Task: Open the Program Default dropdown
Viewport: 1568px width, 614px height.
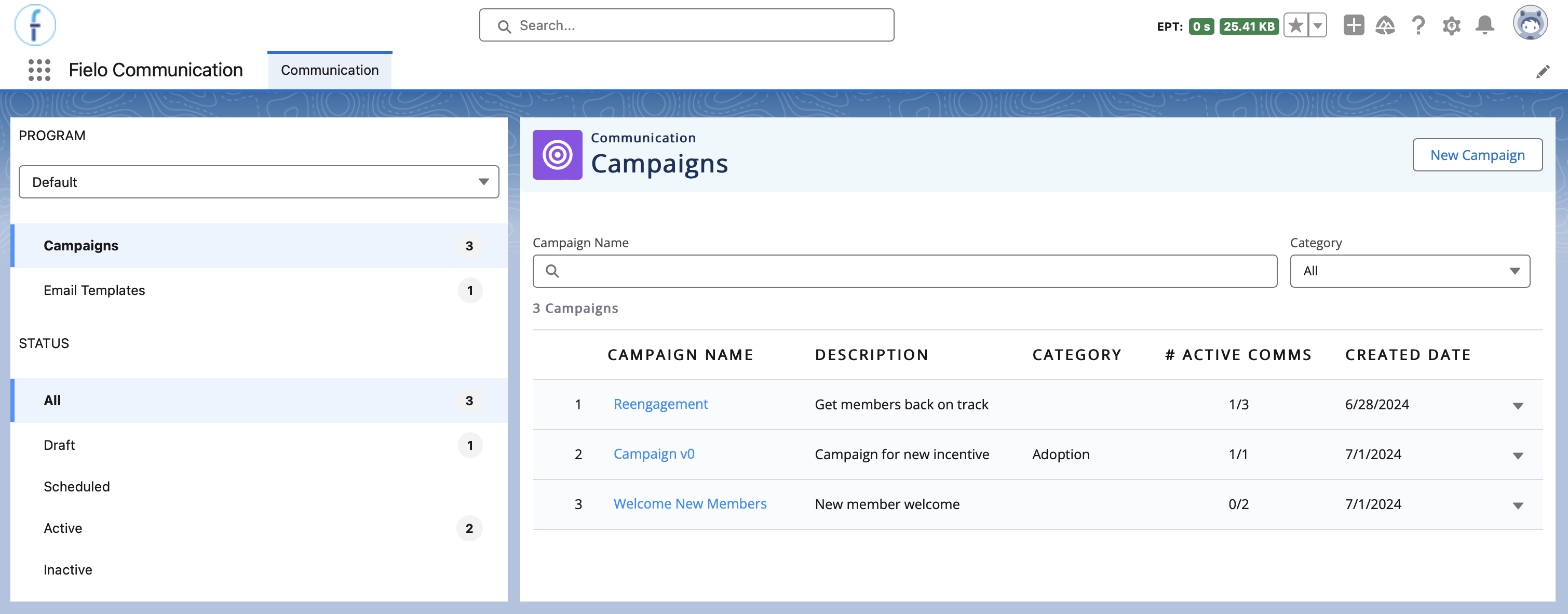Action: point(259,181)
